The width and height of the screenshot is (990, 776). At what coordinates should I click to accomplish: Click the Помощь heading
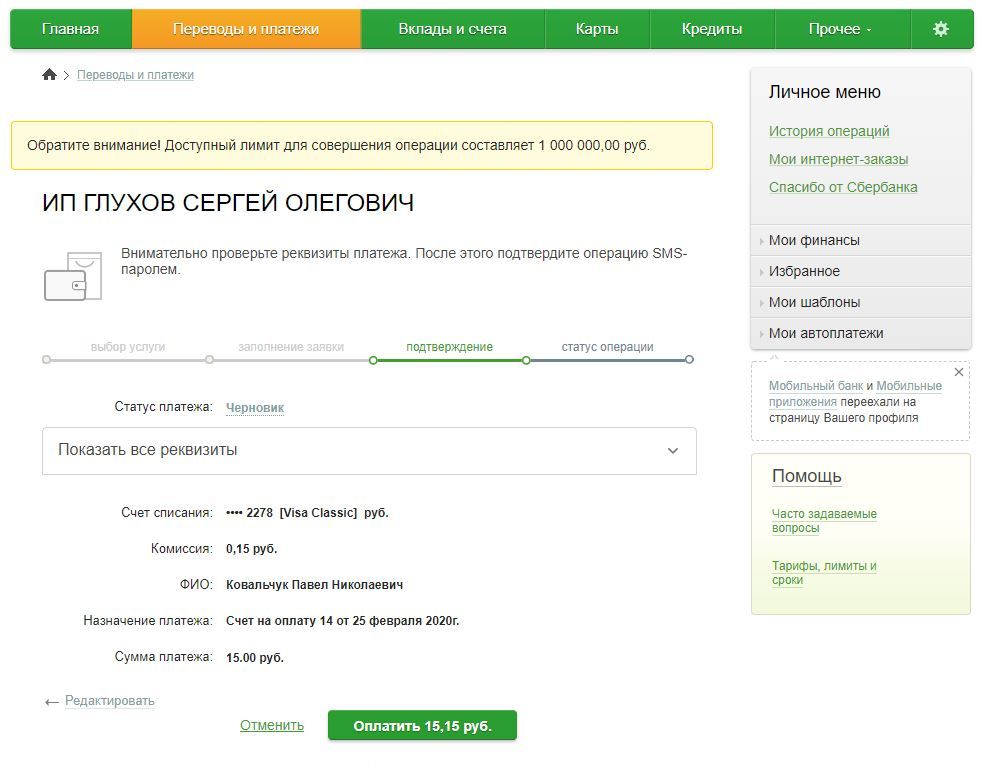click(807, 476)
